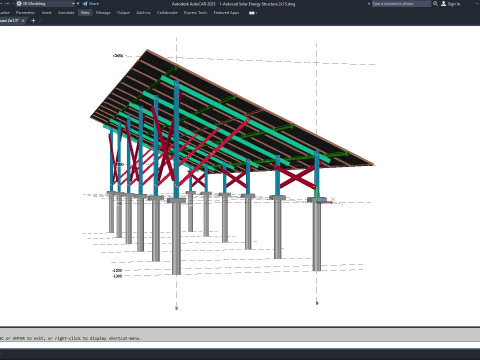Viewport: 480px width, 360px height.
Task: Click the command line prompt bar
Action: coord(240,338)
